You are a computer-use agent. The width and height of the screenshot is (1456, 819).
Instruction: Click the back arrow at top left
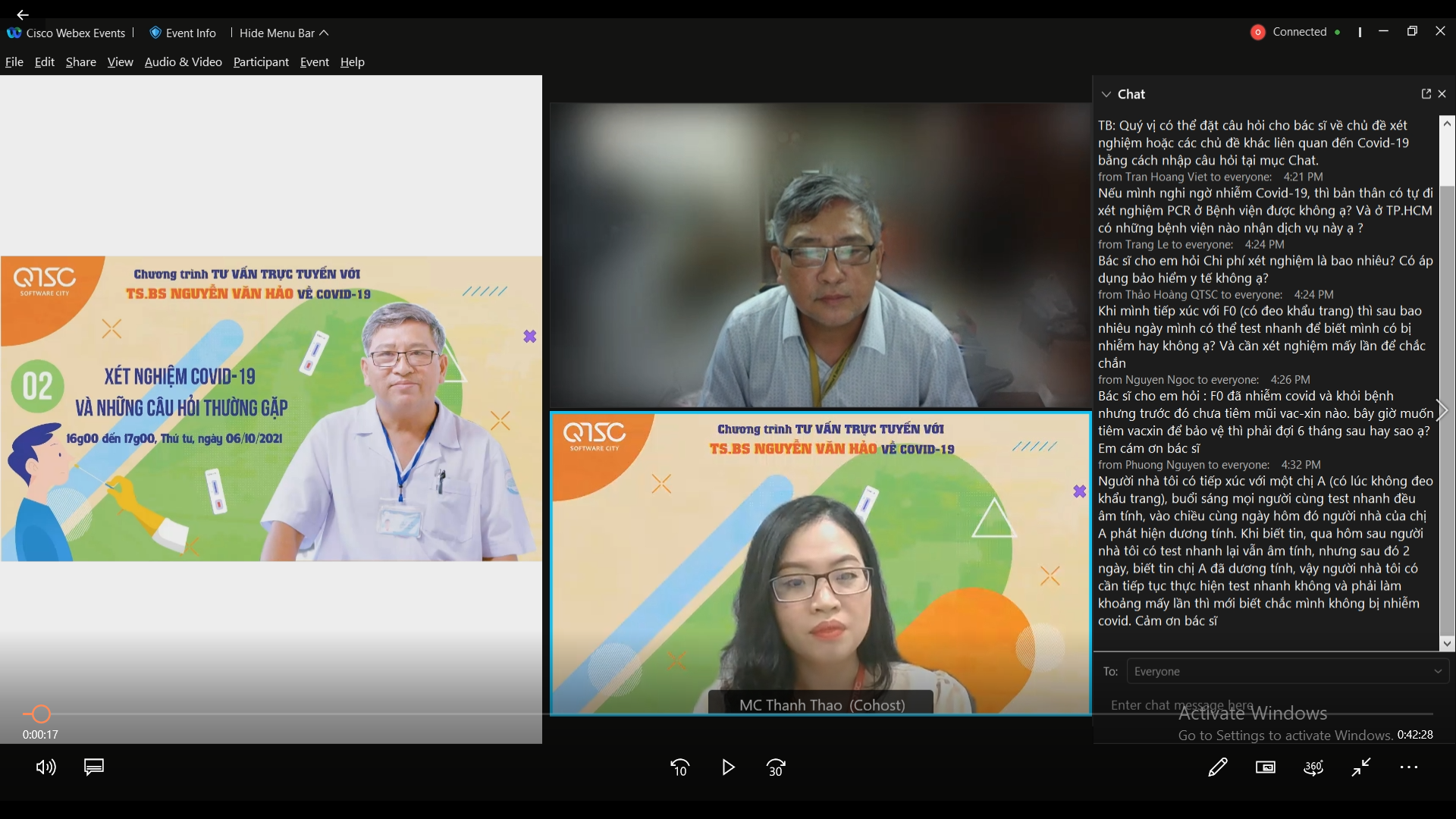point(23,14)
